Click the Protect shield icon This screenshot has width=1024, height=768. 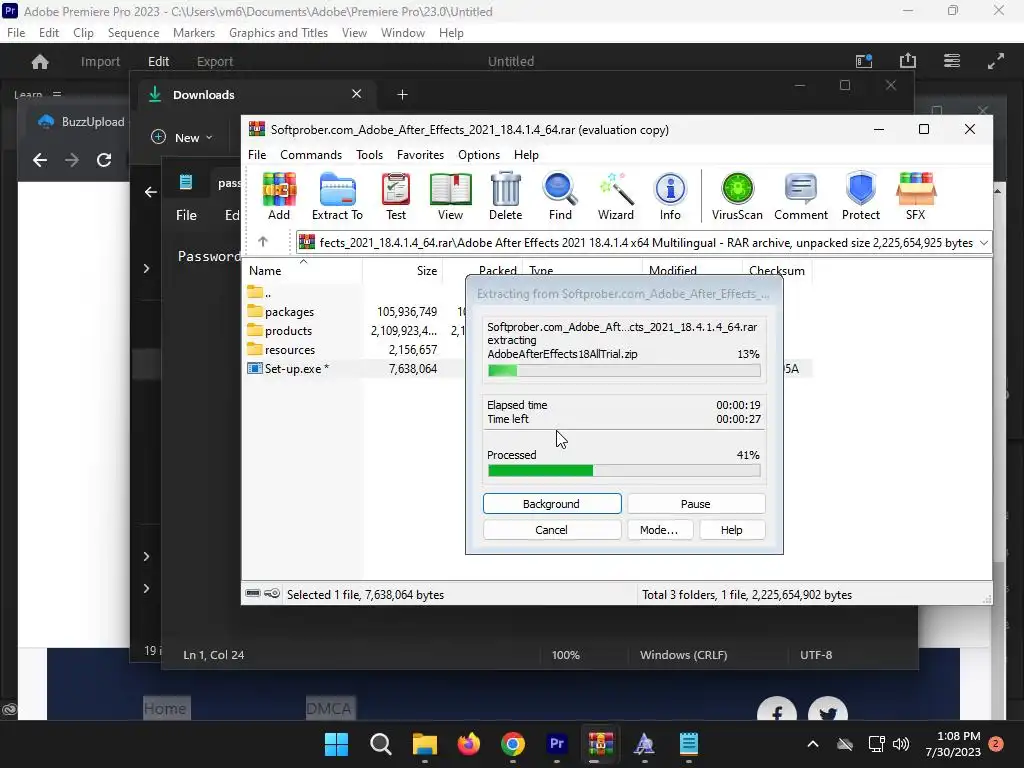(861, 196)
